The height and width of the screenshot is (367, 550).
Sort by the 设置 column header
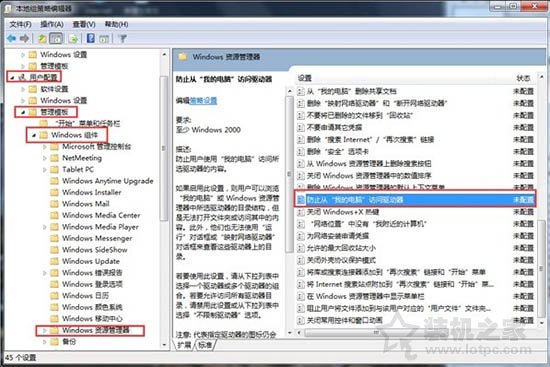[x=304, y=78]
